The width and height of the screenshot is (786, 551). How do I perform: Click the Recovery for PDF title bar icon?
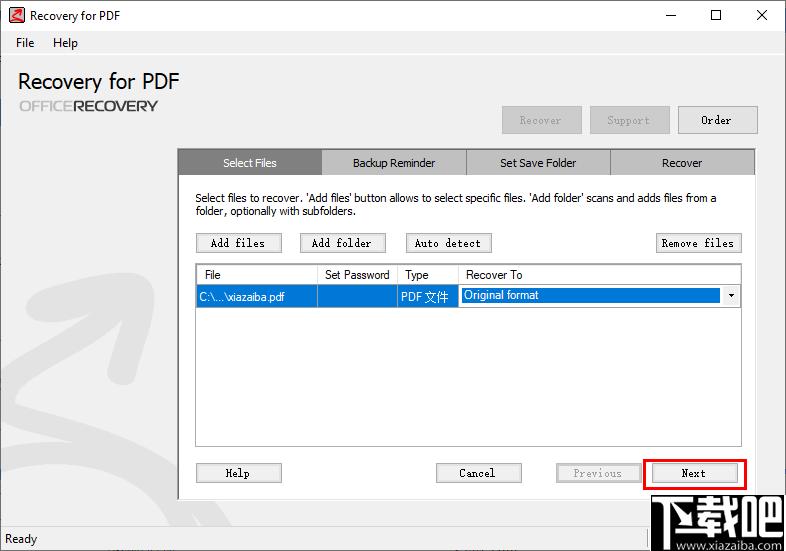tap(17, 16)
